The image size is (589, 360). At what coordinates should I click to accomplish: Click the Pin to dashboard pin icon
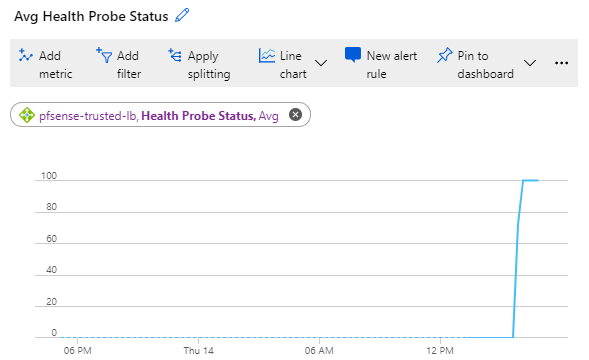click(445, 55)
